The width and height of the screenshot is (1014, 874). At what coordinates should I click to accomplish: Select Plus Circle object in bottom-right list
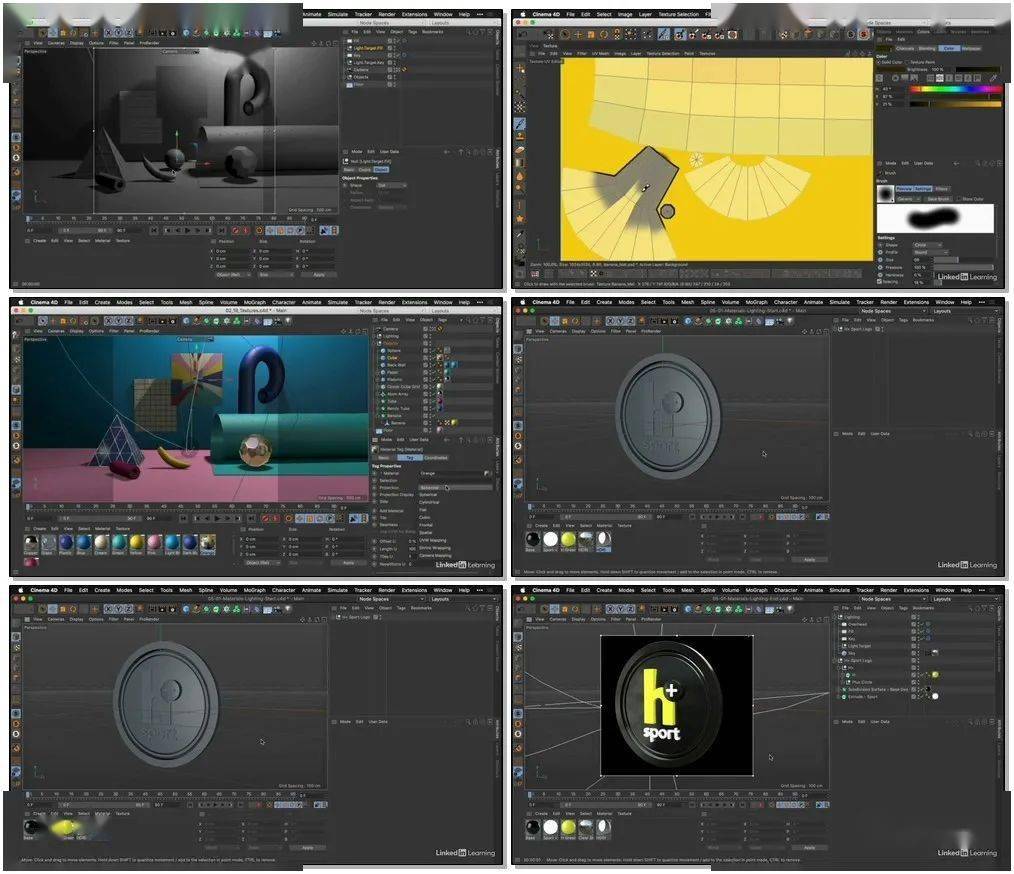tap(860, 683)
